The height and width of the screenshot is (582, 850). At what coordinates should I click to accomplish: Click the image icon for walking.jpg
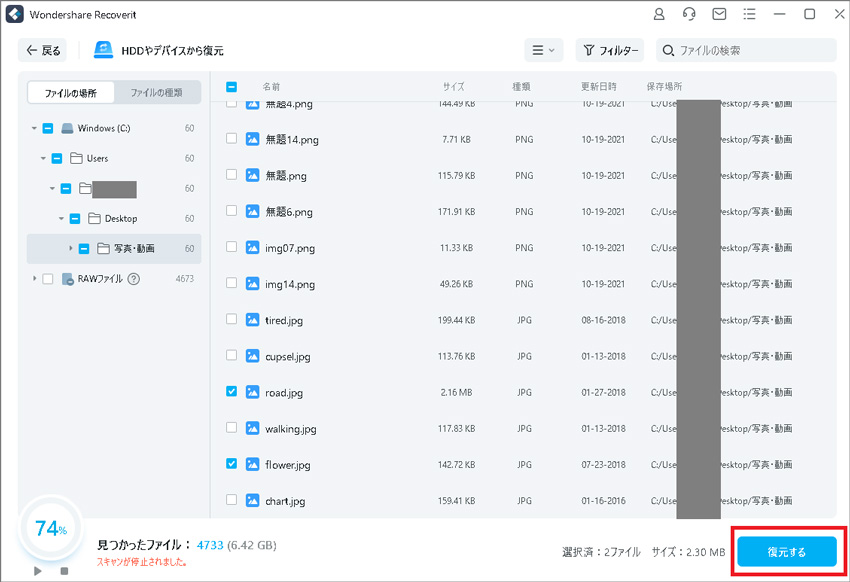253,428
